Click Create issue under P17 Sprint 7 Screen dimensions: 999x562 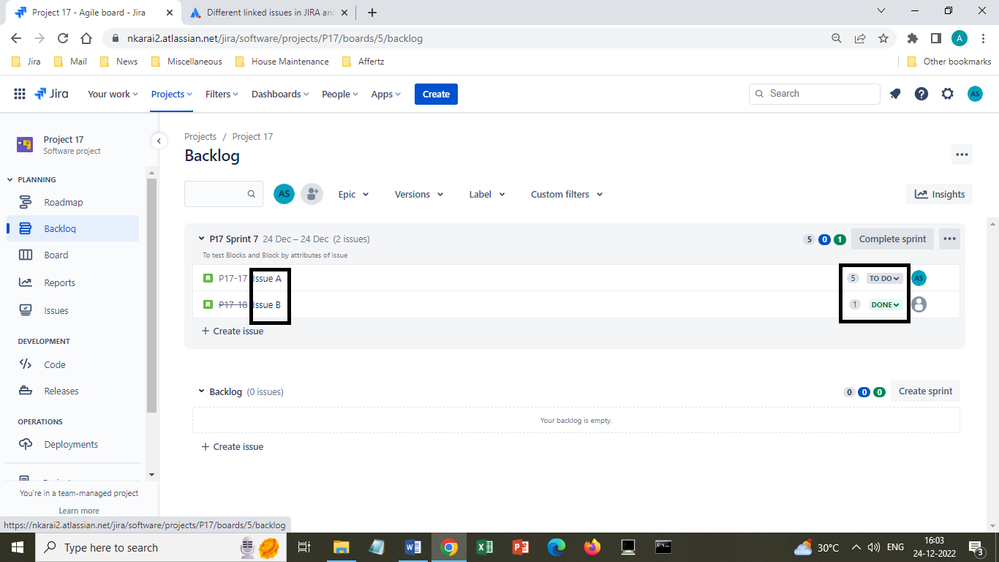(232, 331)
